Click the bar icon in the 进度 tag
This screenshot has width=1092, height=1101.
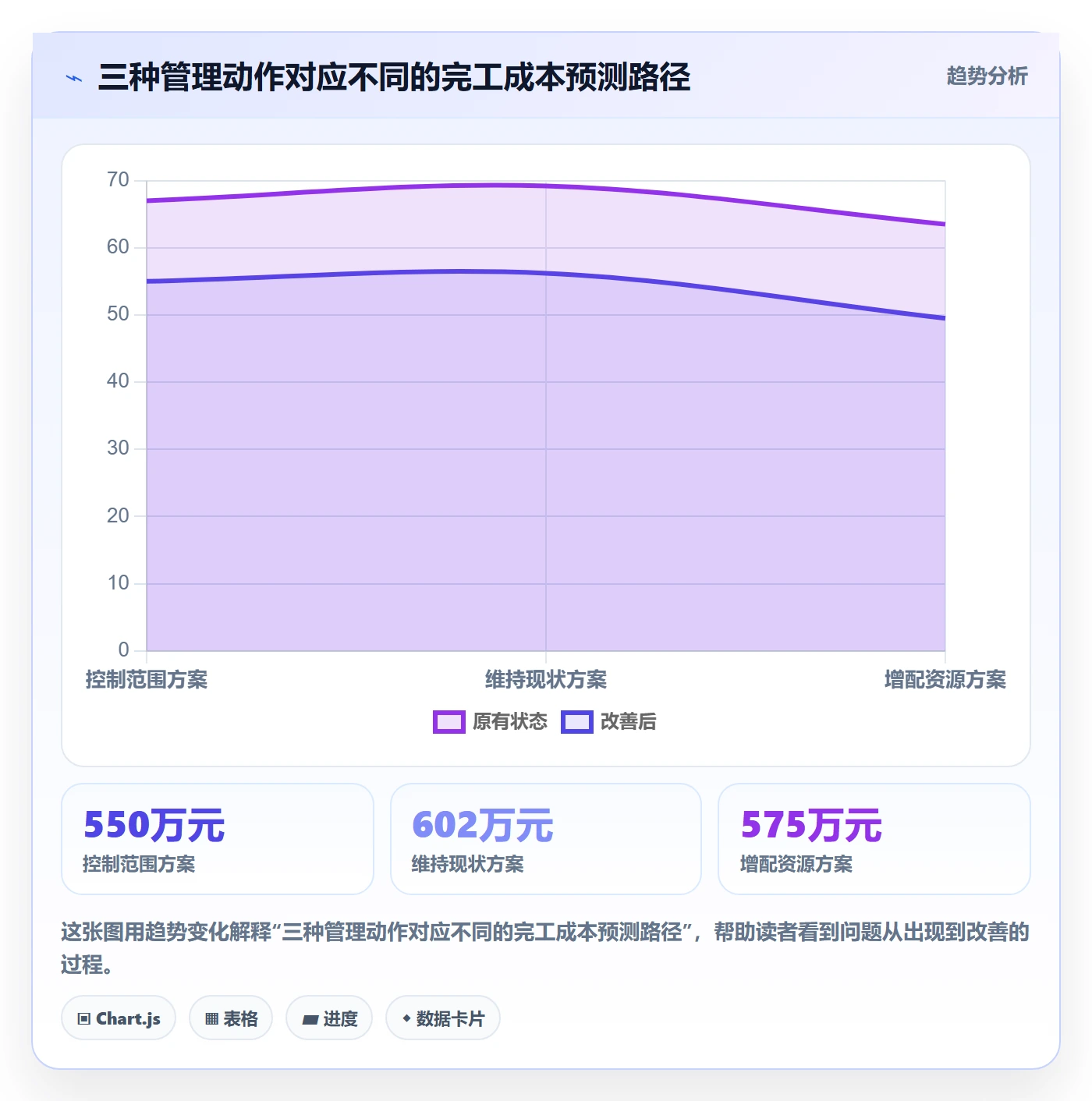[x=310, y=1019]
